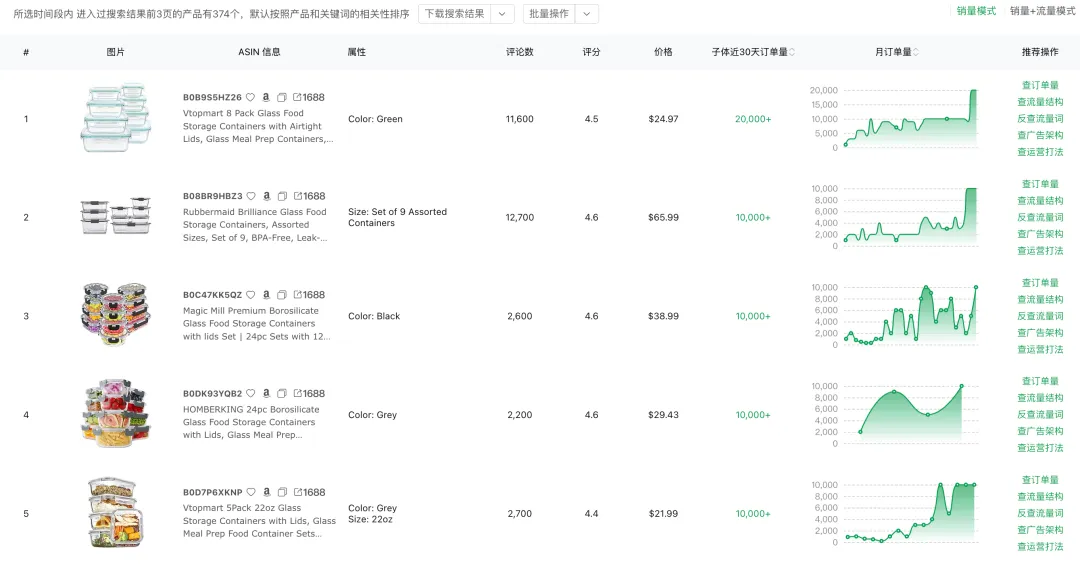Screen dimensions: 1080x564
Task: Click Amazon logo icon next to B0B9S5HZ26
Action: coord(266,98)
